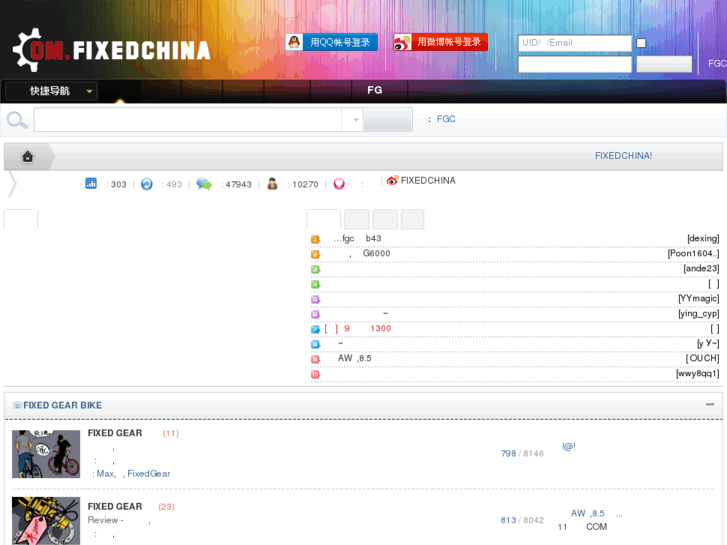
Task: Open moderator FixedGear link
Action: pyautogui.click(x=148, y=474)
